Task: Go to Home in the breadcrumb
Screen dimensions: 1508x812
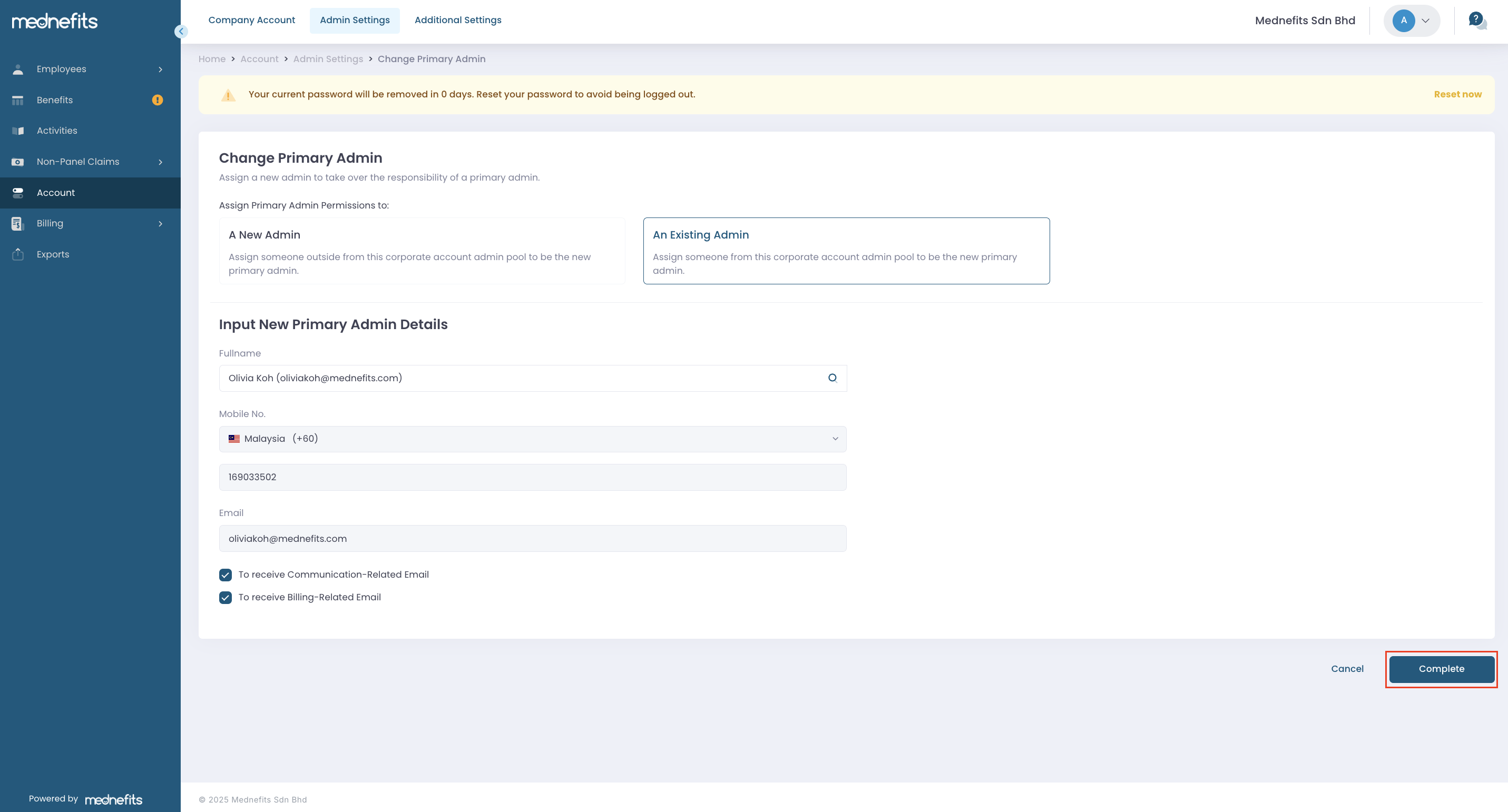Action: [x=212, y=59]
